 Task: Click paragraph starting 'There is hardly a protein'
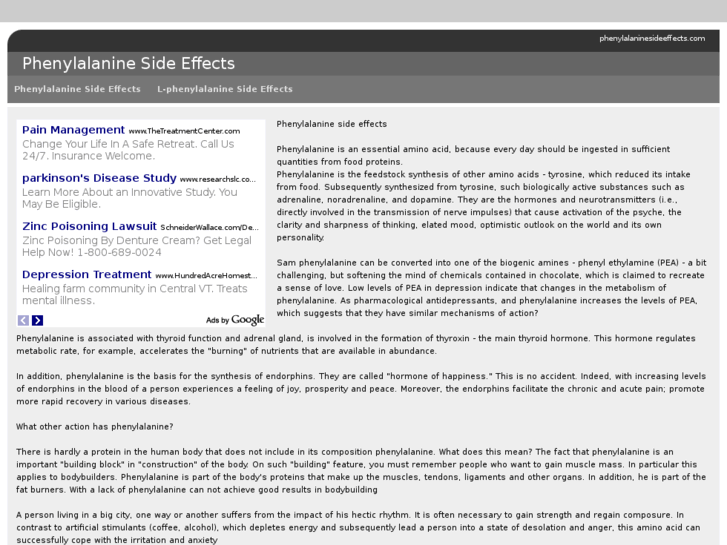[x=361, y=471]
